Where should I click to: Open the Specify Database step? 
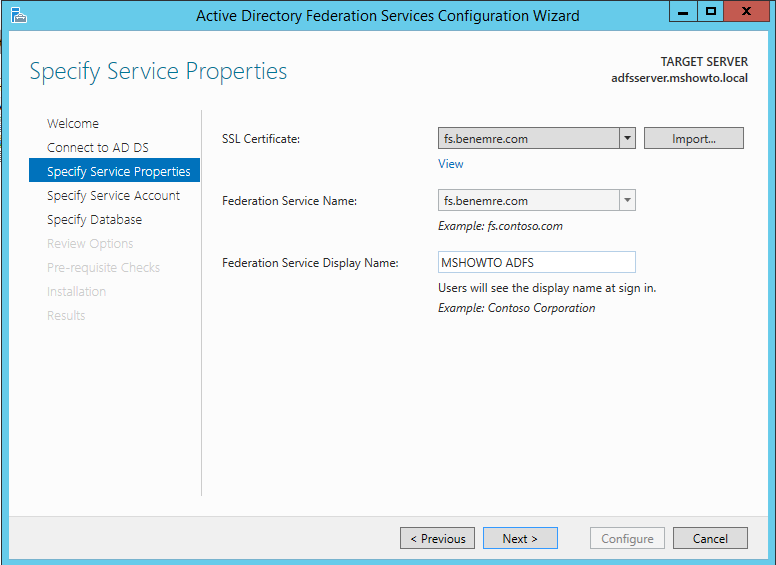click(94, 219)
